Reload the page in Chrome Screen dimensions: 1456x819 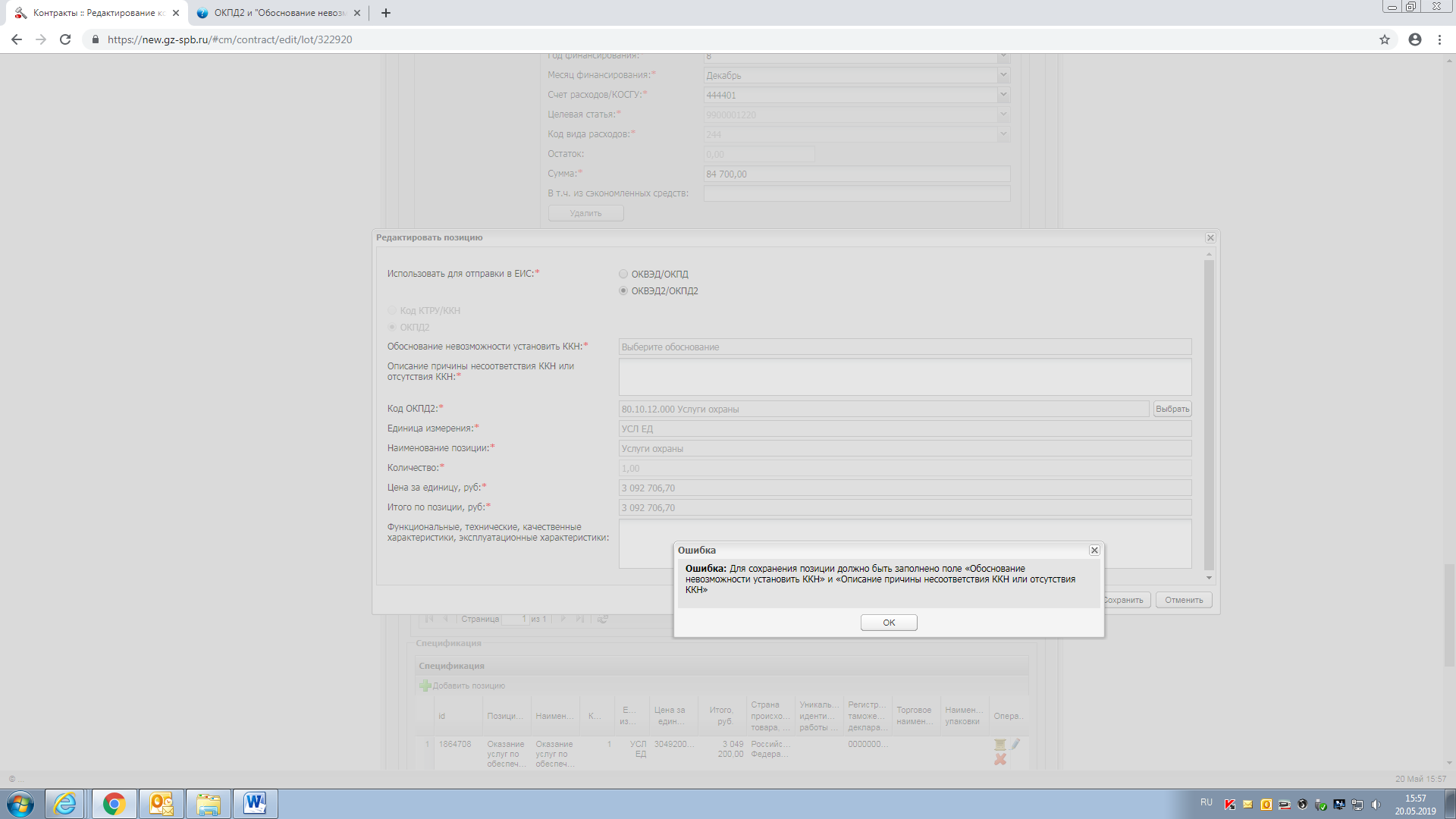tap(65, 39)
